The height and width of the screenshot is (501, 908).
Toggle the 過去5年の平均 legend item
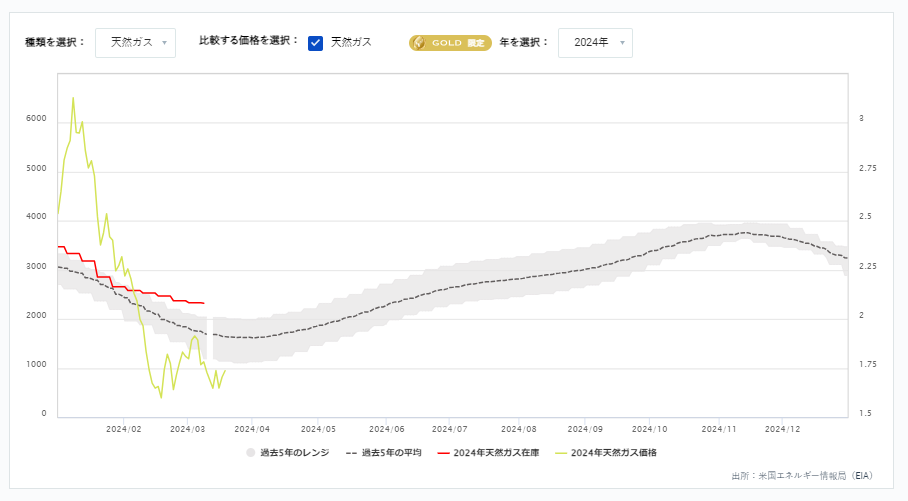[x=383, y=453]
